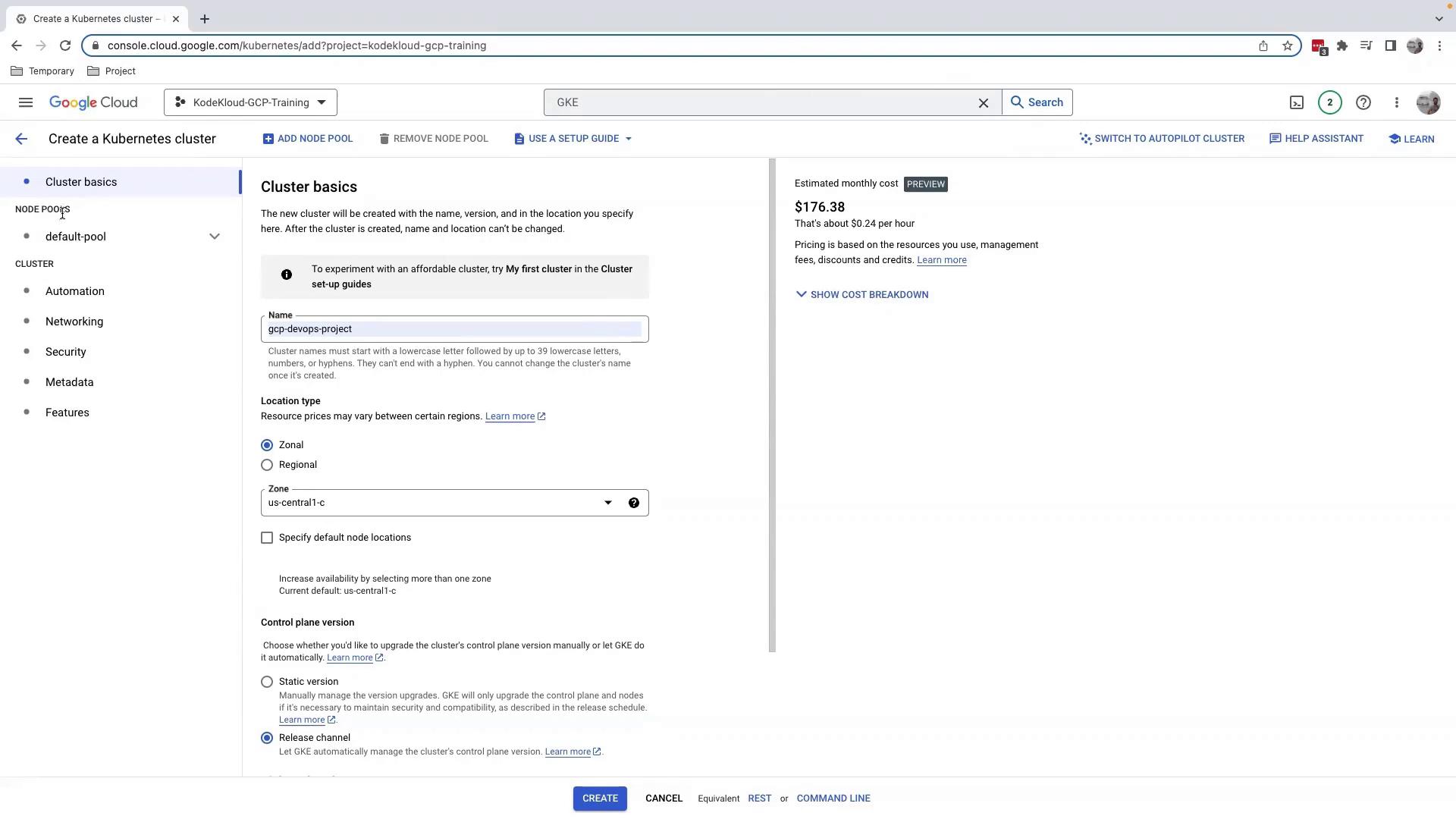Open the COMMAND LINE equivalent link
This screenshot has width=1456, height=819.
833,799
